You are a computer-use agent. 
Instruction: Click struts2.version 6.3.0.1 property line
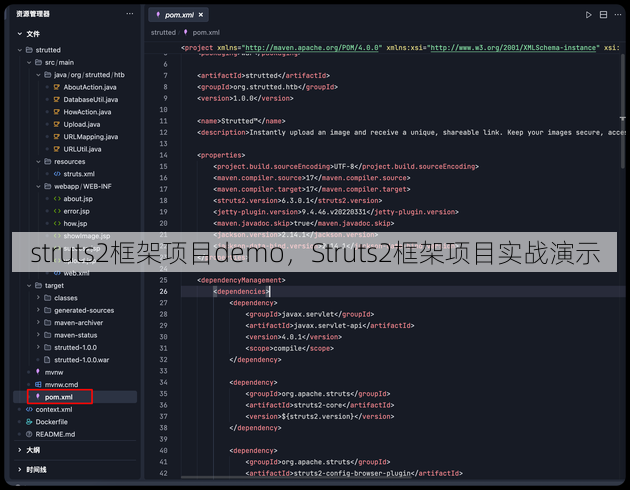click(x=298, y=200)
